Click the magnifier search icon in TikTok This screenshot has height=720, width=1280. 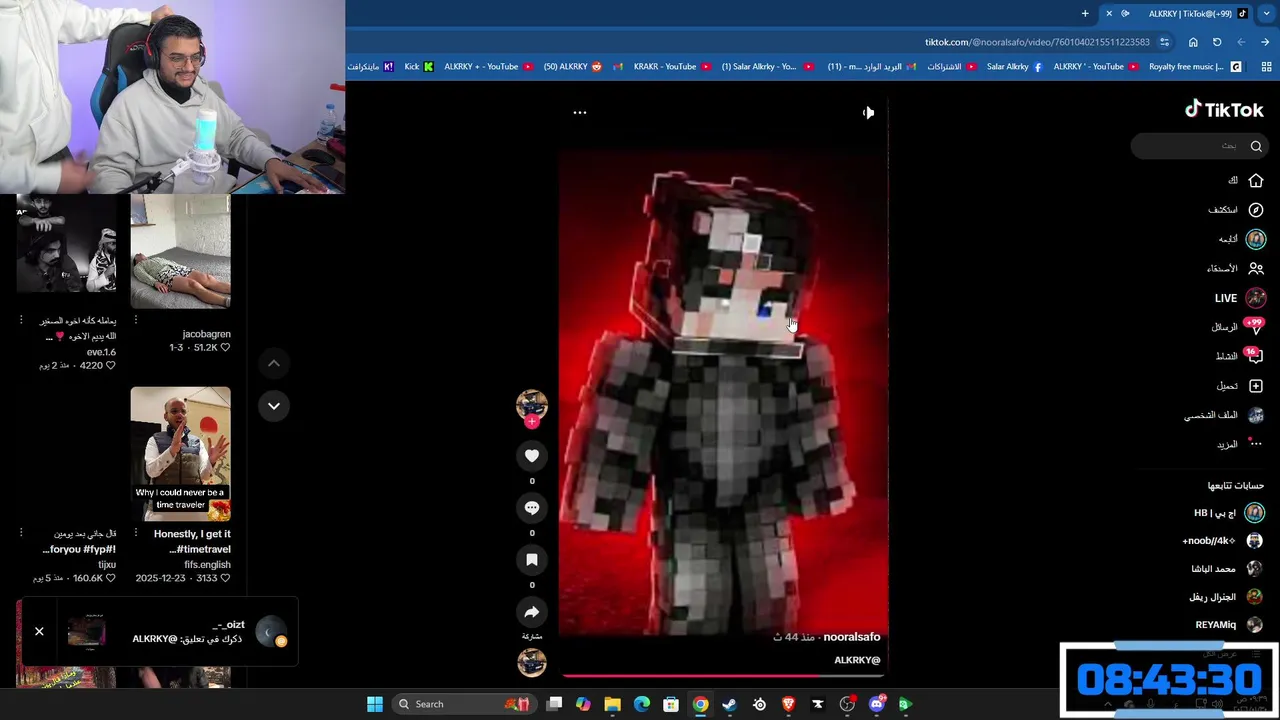point(1256,146)
